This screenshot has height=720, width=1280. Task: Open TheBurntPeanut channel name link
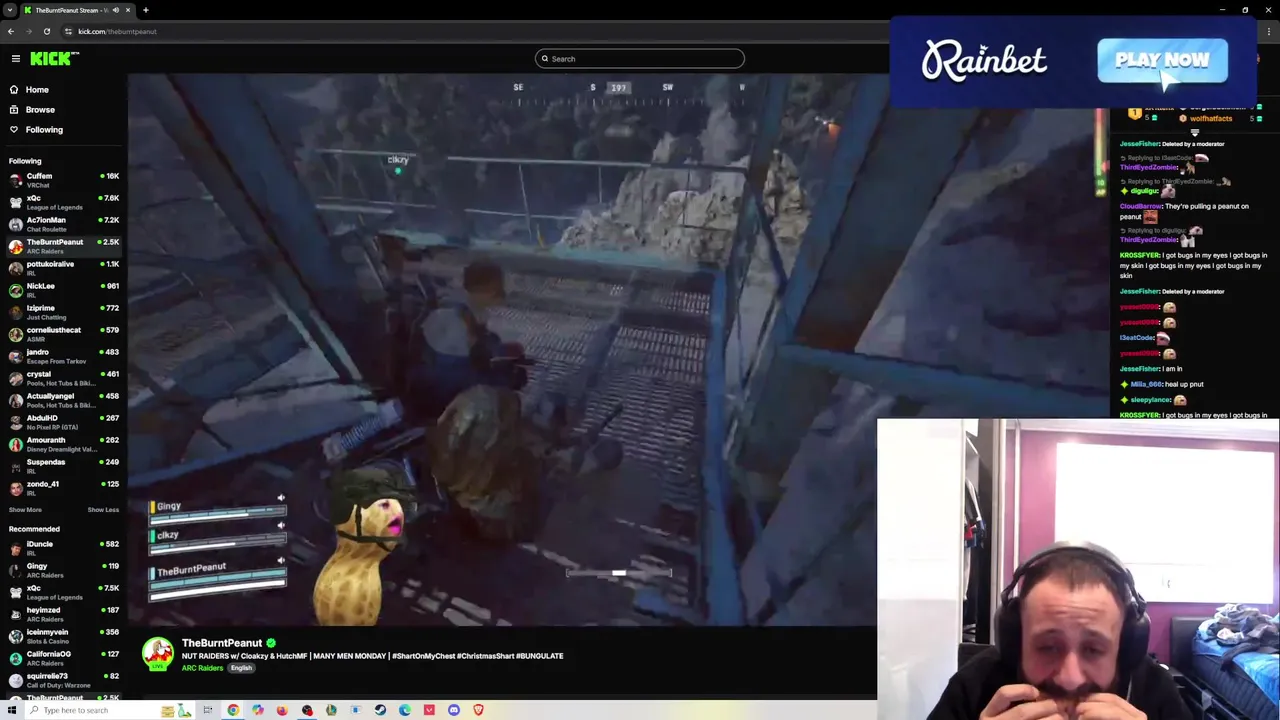[221, 643]
